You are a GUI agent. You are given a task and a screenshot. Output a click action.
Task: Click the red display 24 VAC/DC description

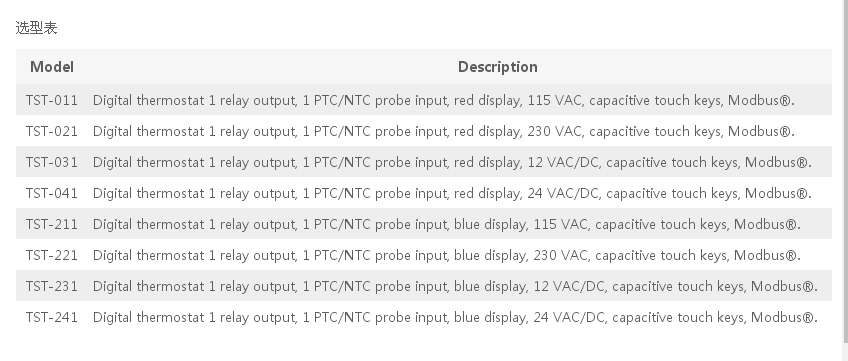pos(452,193)
